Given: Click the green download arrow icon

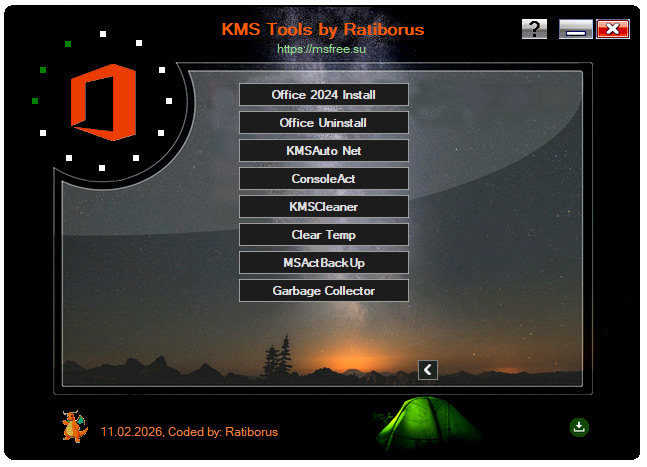Looking at the screenshot, I should coord(579,427).
